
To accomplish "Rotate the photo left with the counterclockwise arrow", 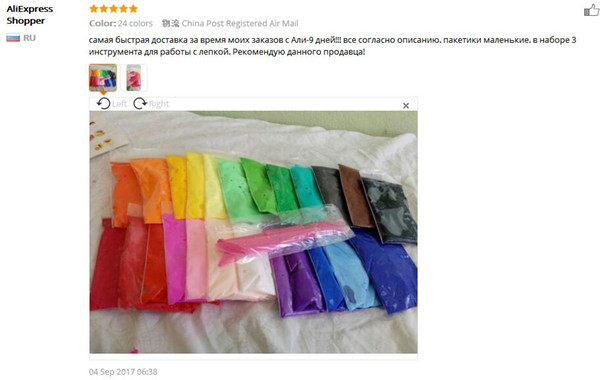I will point(103,103).
